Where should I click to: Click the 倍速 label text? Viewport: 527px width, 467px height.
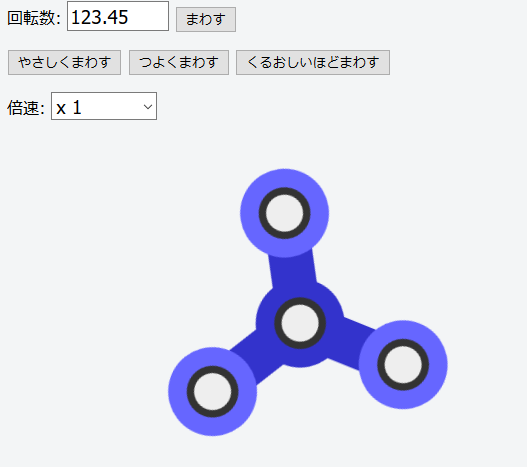(x=26, y=108)
